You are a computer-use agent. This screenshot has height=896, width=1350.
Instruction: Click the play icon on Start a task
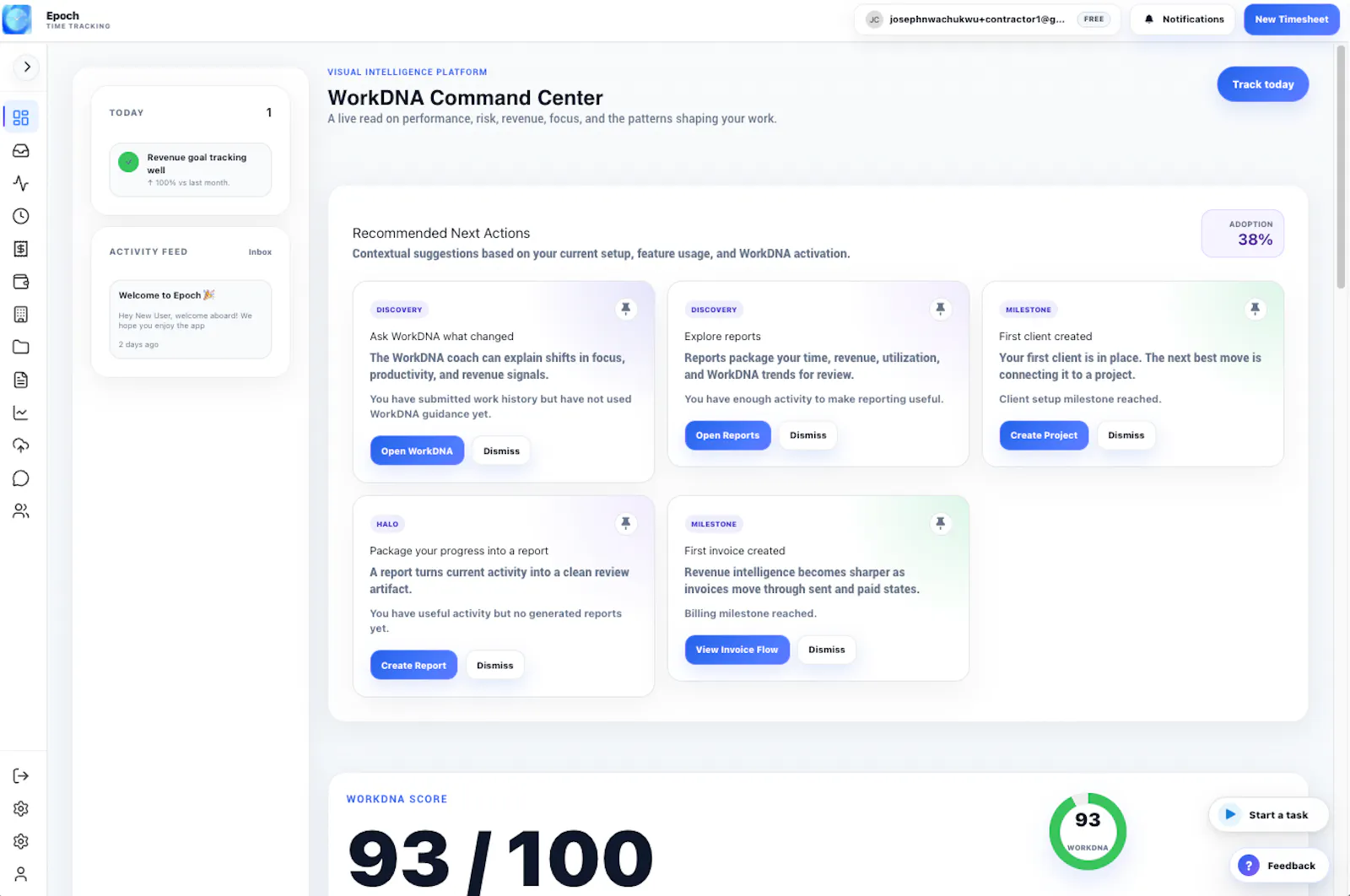pos(1231,814)
